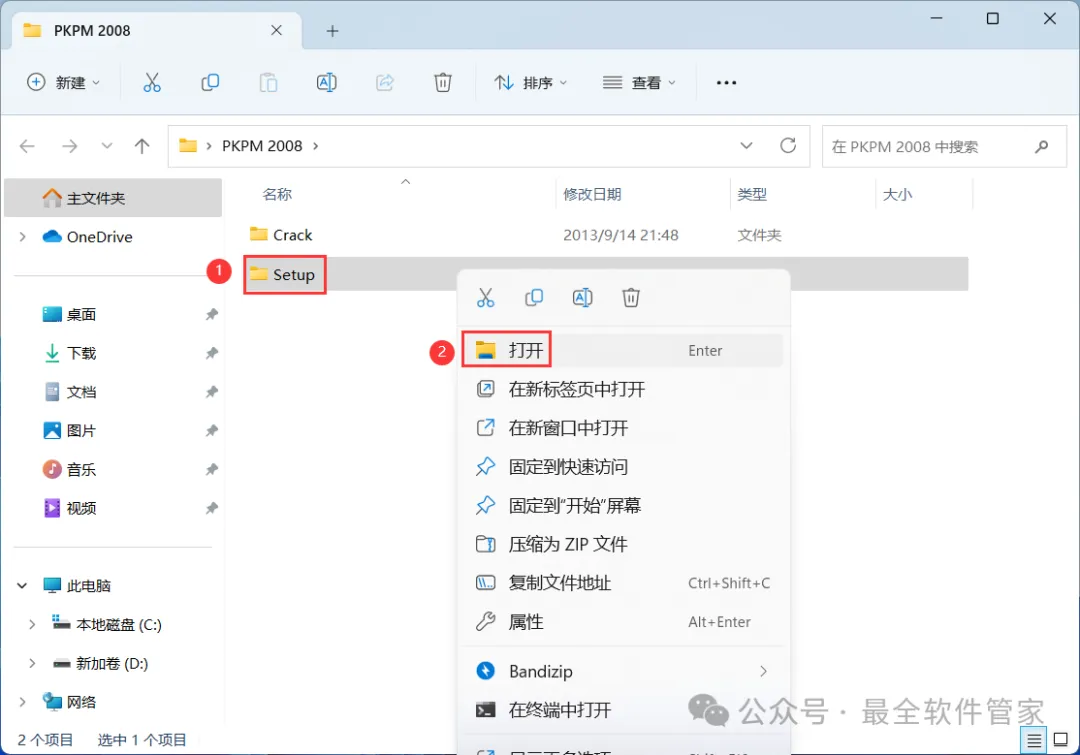The image size is (1080, 755).
Task: Choose 在终端中打开
Action: pos(623,710)
